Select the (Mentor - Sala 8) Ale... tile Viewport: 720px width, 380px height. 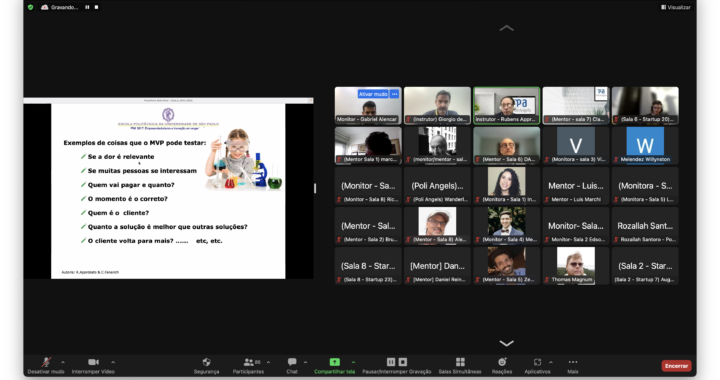tap(437, 226)
